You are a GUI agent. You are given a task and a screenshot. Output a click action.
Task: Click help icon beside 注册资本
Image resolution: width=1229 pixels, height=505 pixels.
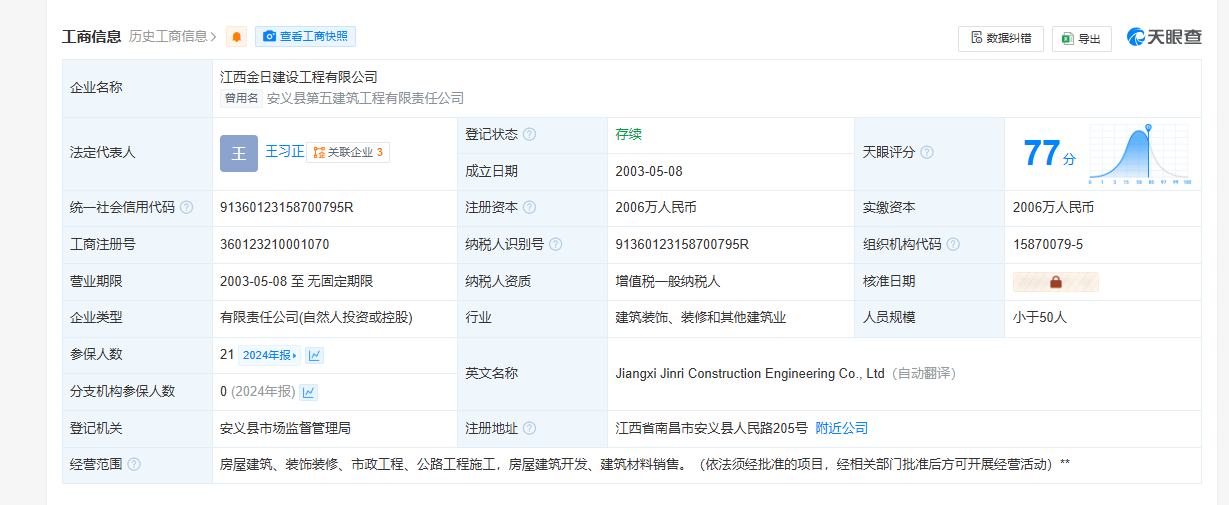pos(529,207)
